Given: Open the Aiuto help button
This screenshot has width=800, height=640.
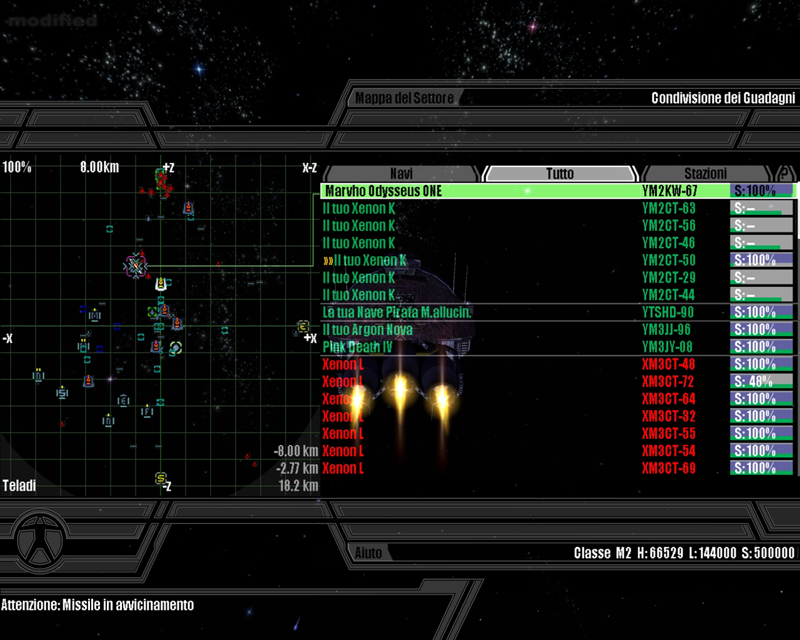Looking at the screenshot, I should point(368,553).
